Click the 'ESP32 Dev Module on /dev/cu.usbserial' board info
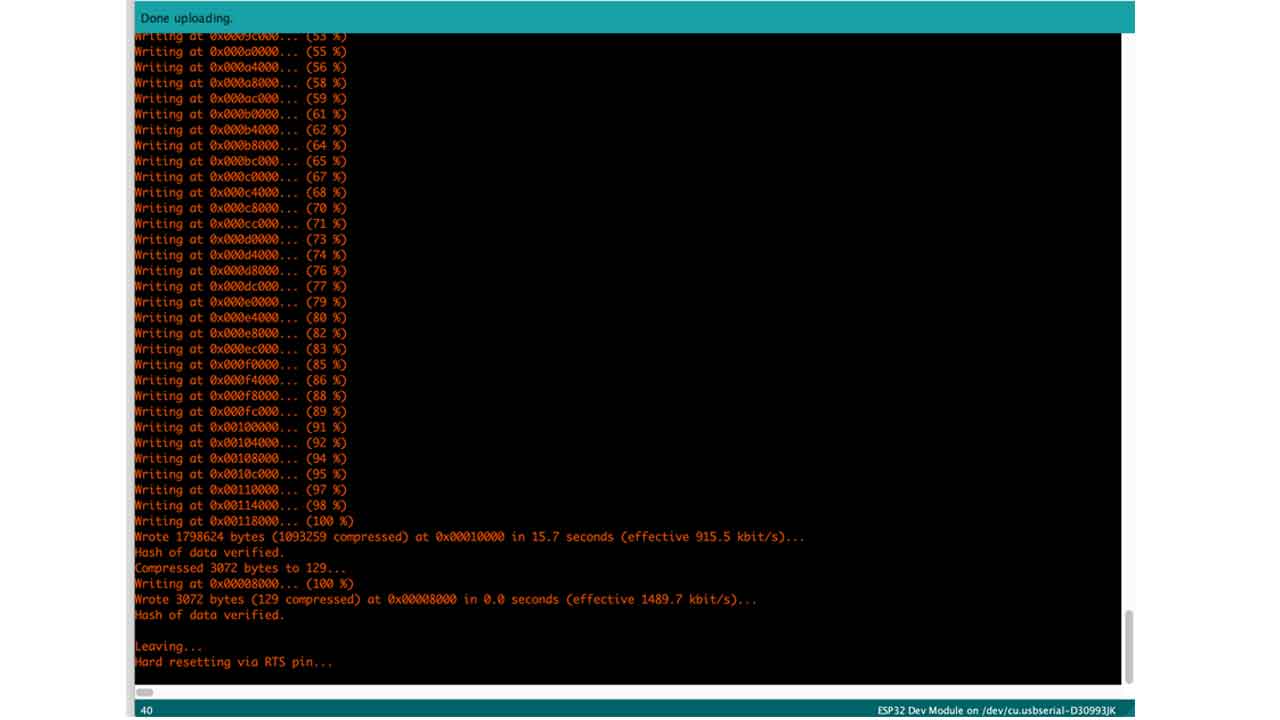 (x=996, y=710)
